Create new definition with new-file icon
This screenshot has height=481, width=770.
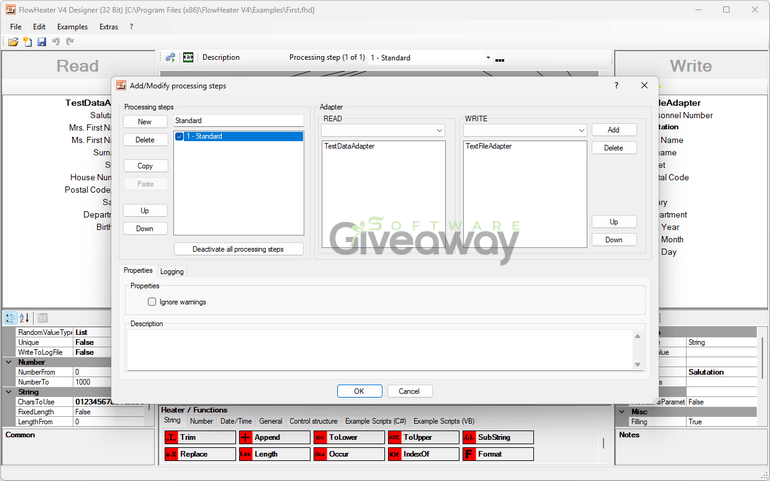tap(28, 42)
